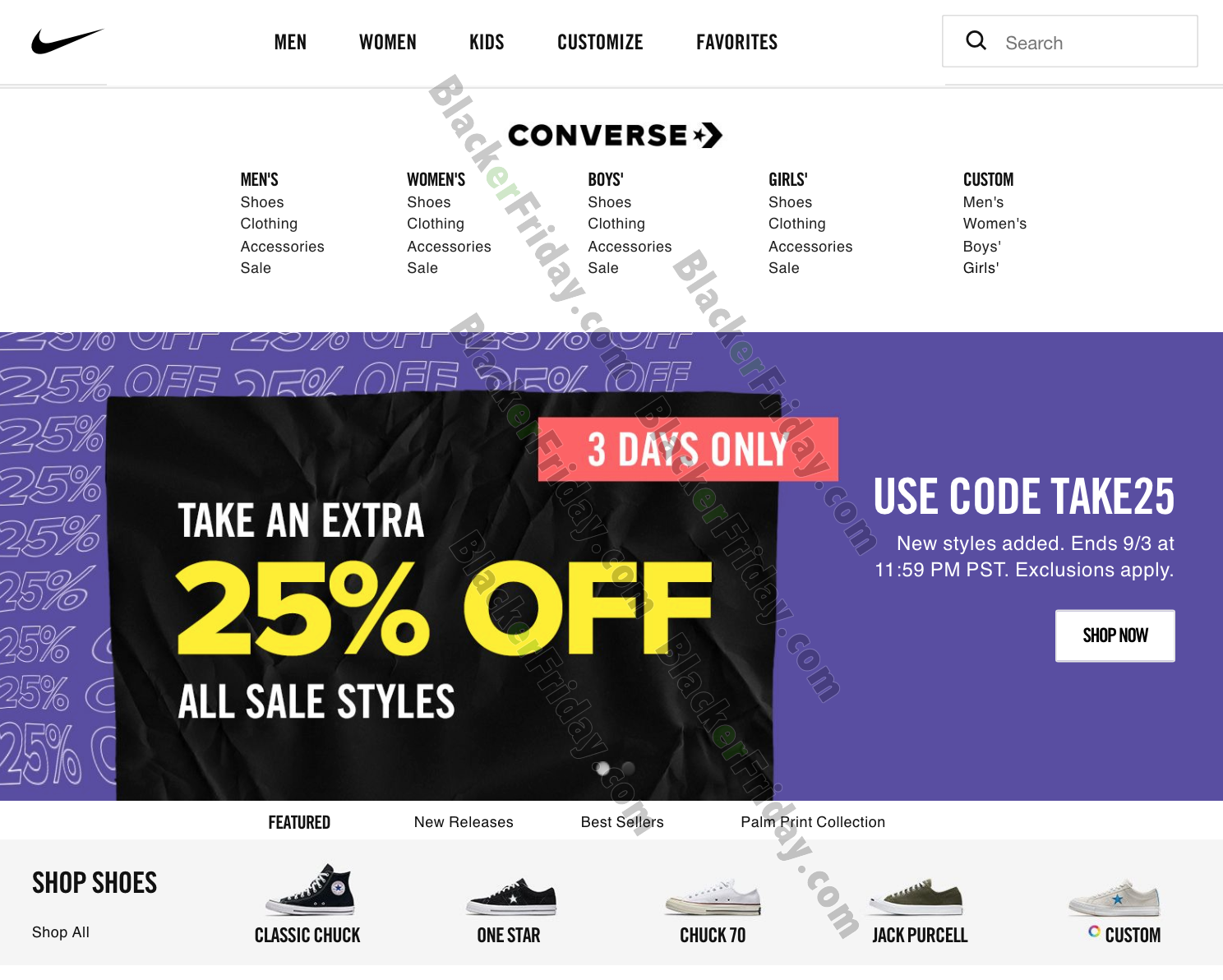Switch to first banner carousel dot
The width and height of the screenshot is (1223, 980).
(x=602, y=769)
